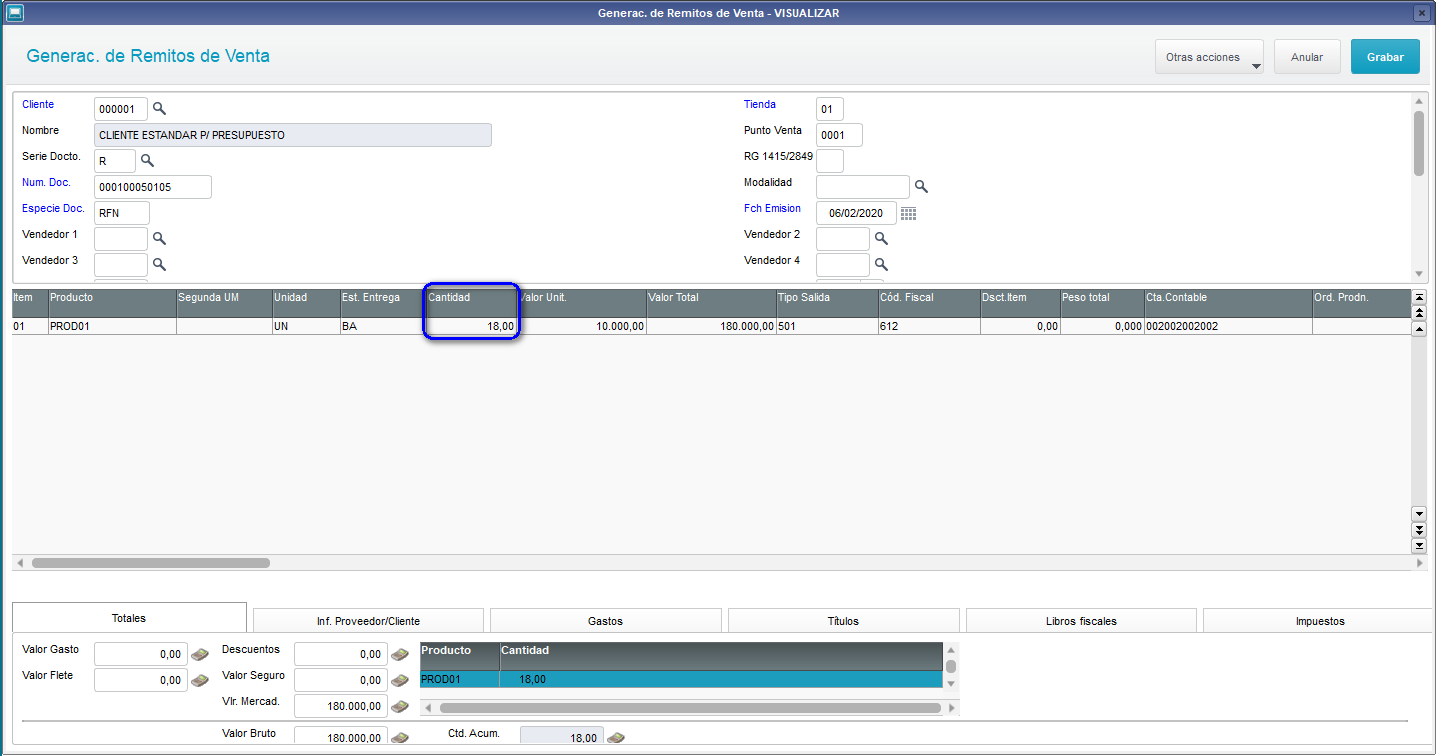Click the Cliente field label link

[38, 104]
